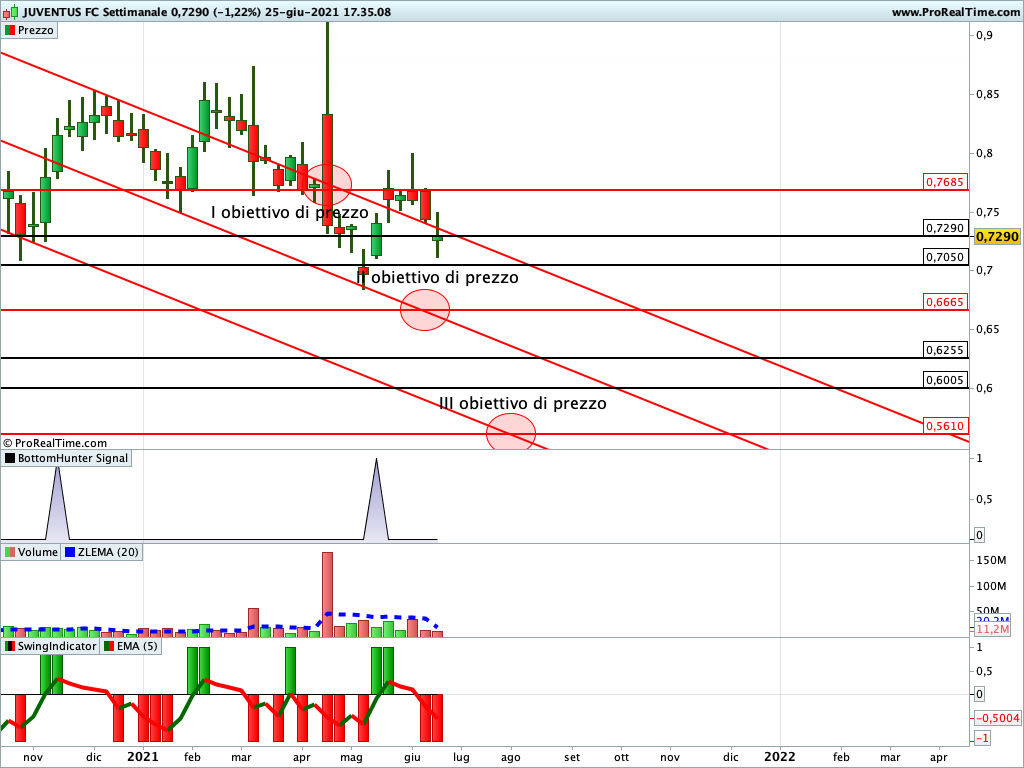
Task: Open the ZLEMA (20) indicator label
Action: coord(102,552)
